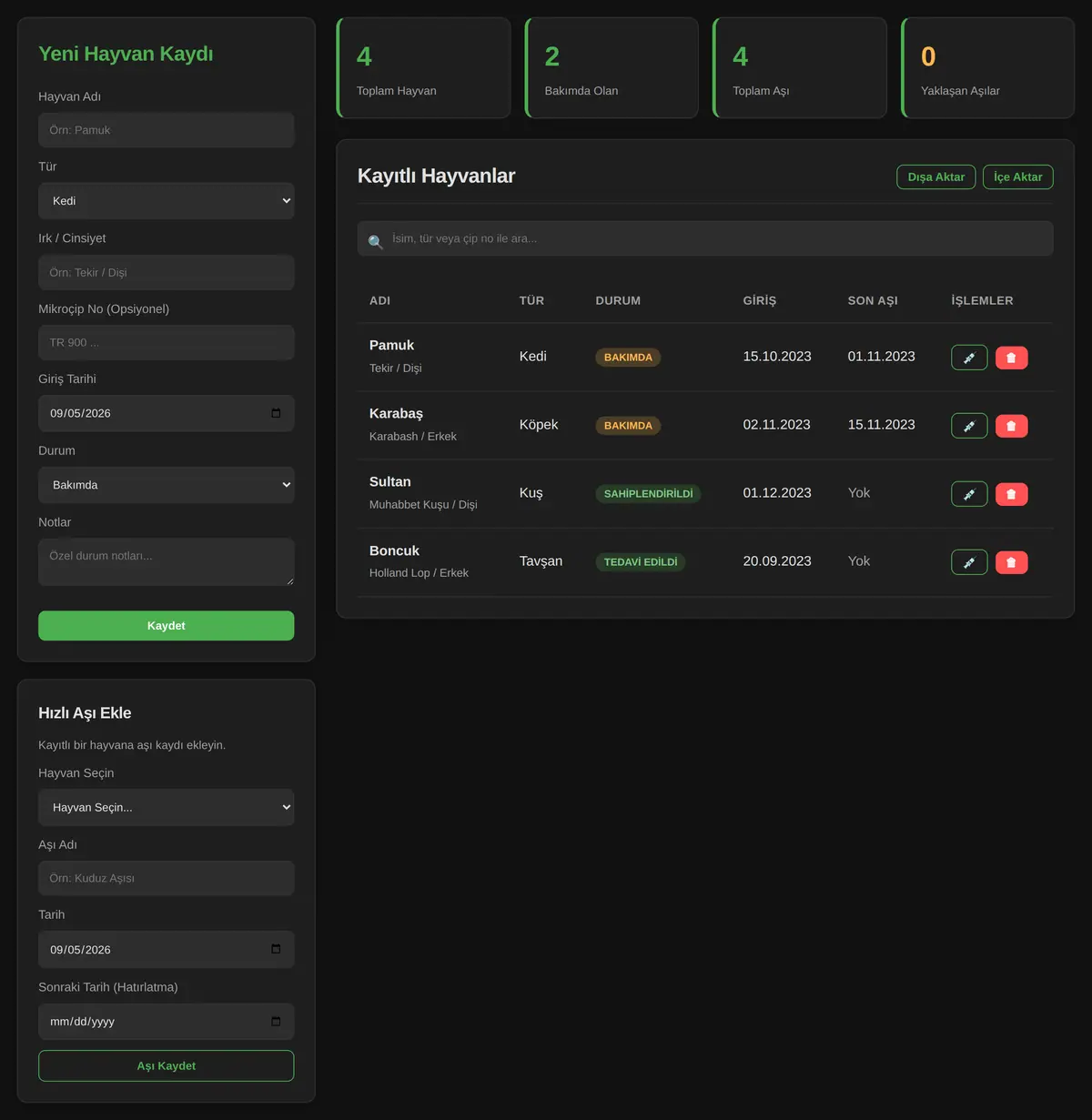This screenshot has width=1092, height=1120.
Task: Import records with İçe Aktar
Action: pos(1018,177)
